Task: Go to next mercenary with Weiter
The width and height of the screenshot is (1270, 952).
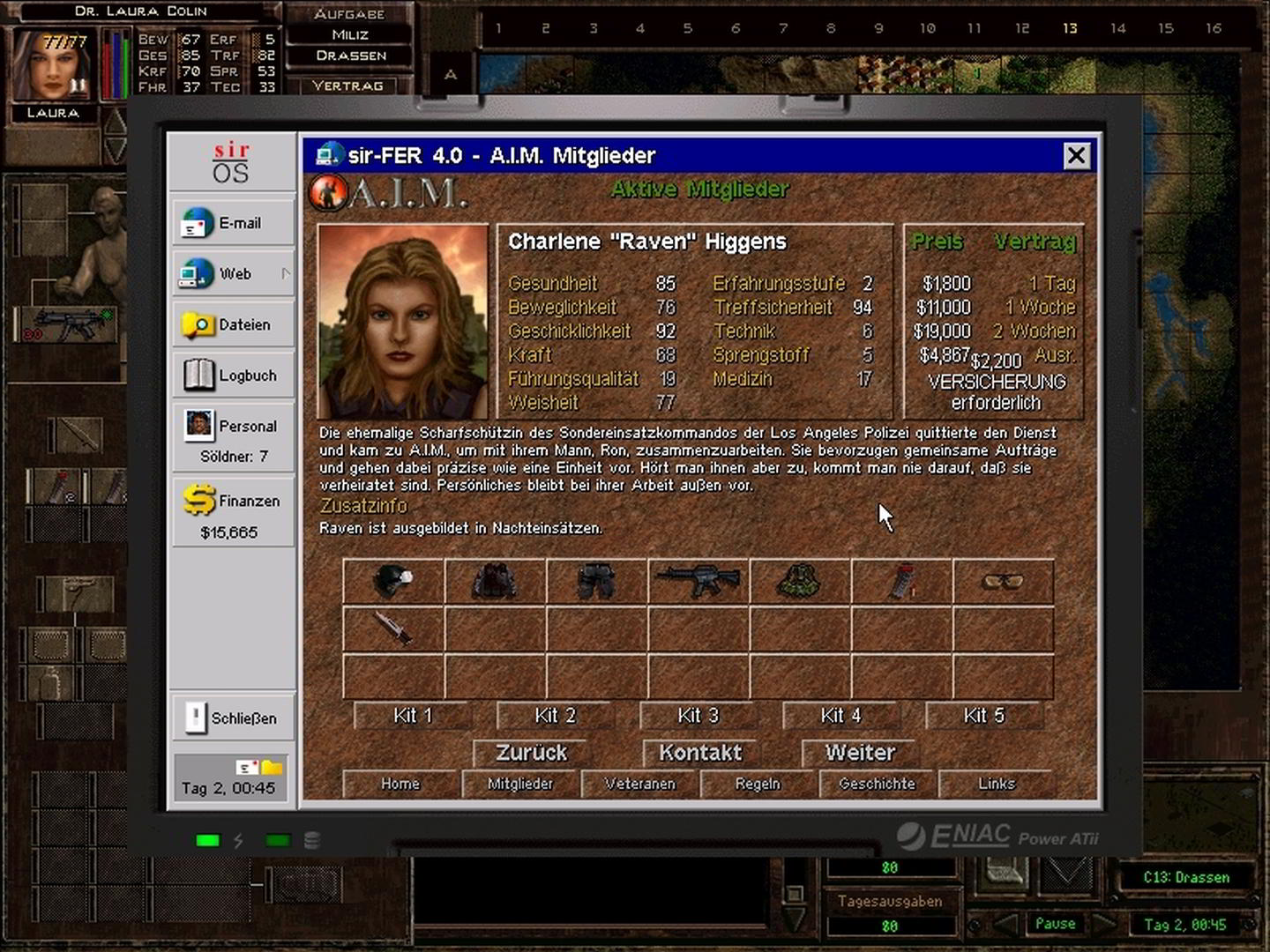Action: click(860, 753)
